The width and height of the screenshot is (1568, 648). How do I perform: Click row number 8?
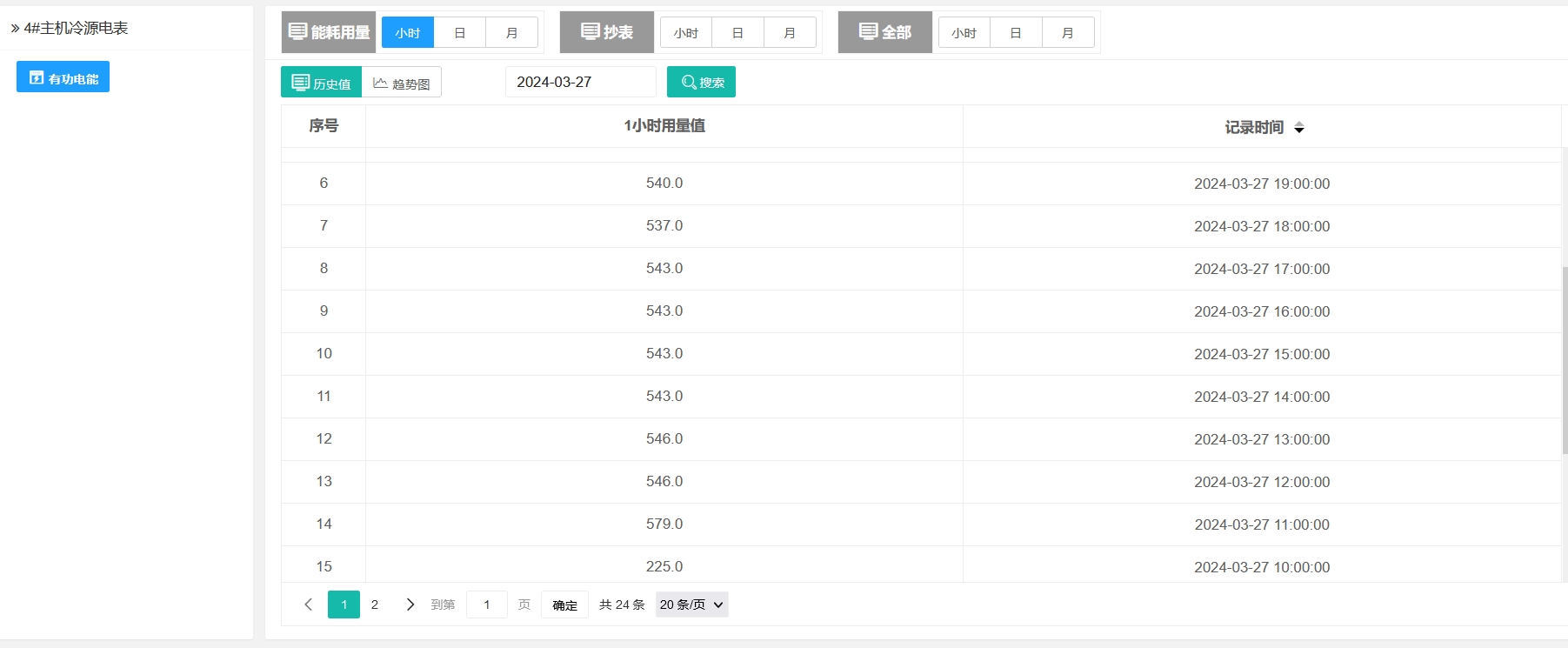(324, 269)
